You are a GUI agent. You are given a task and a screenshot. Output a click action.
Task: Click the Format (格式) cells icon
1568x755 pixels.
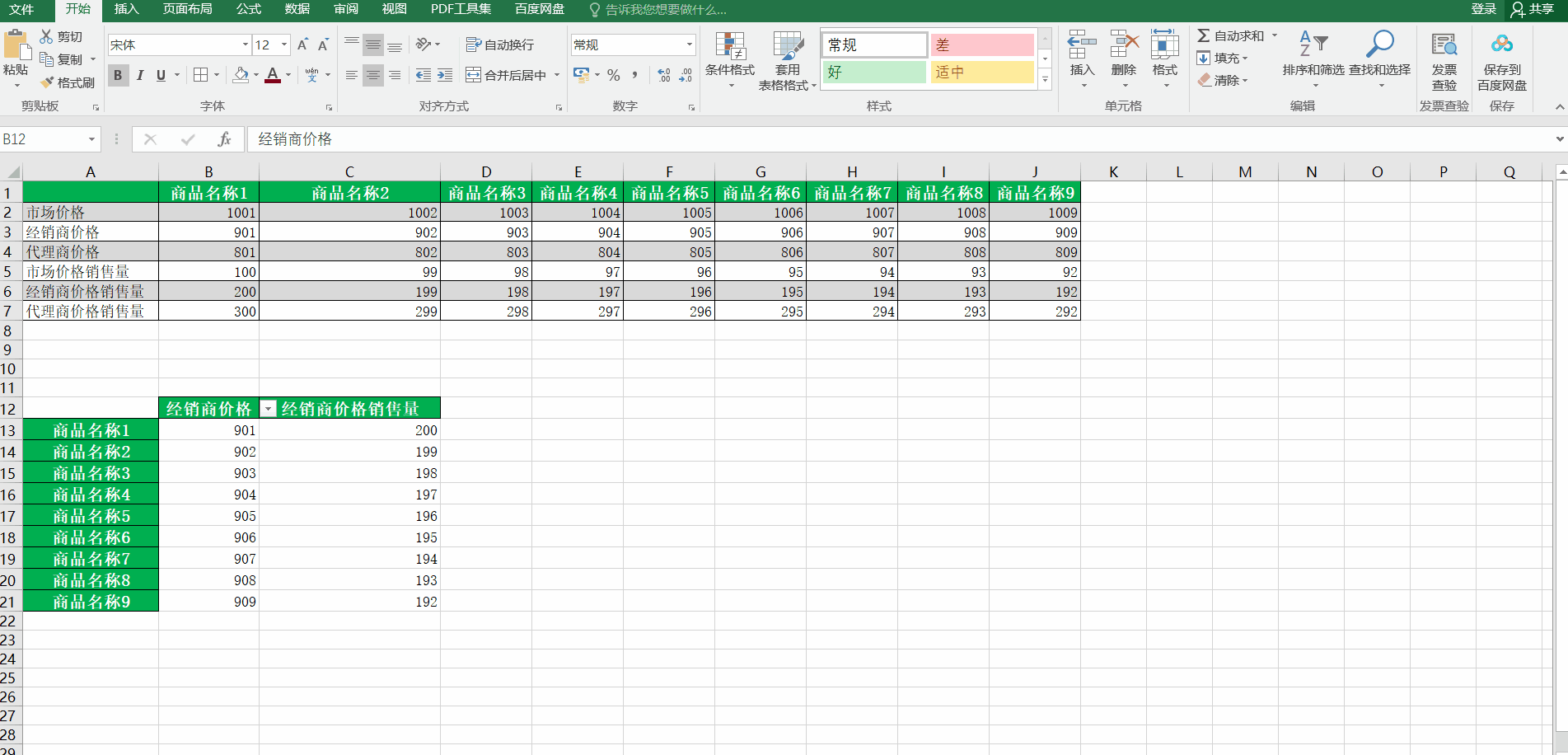[1164, 46]
